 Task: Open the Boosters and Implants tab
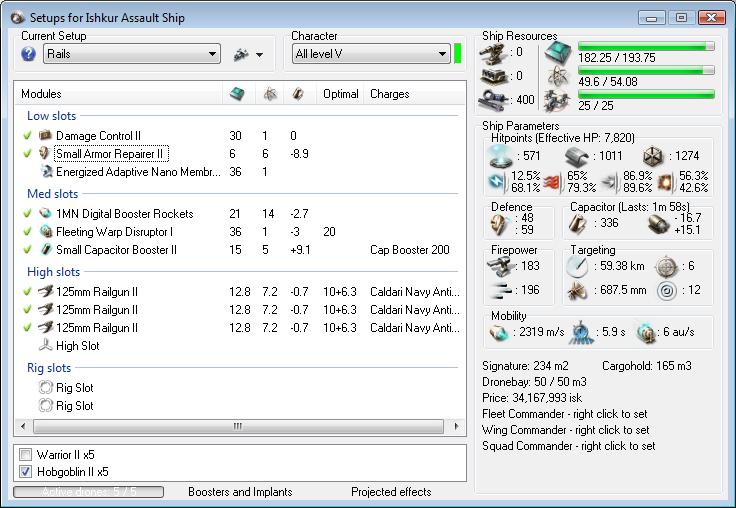point(240,492)
